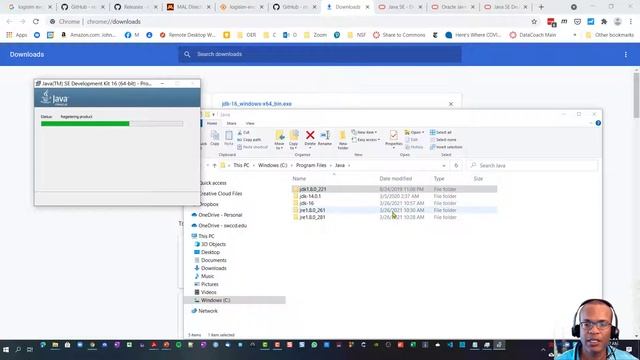Click the Java installer progress bar
Image resolution: width=640 pixels, height=360 pixels.
coord(112,124)
